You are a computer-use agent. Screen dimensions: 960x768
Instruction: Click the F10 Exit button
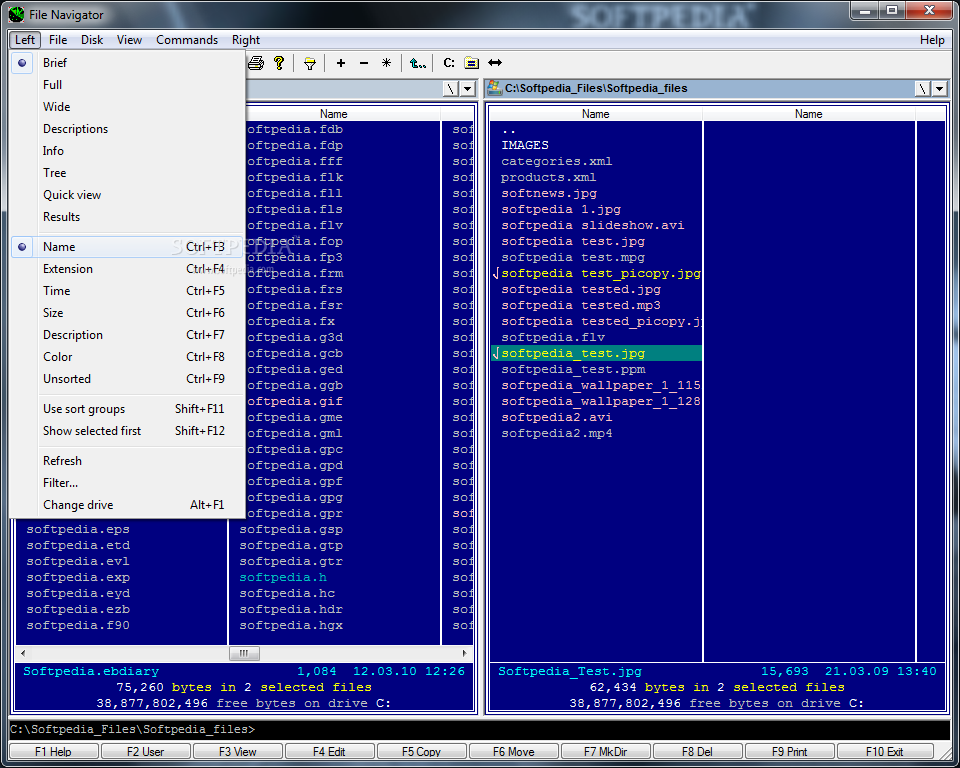pyautogui.click(x=884, y=751)
